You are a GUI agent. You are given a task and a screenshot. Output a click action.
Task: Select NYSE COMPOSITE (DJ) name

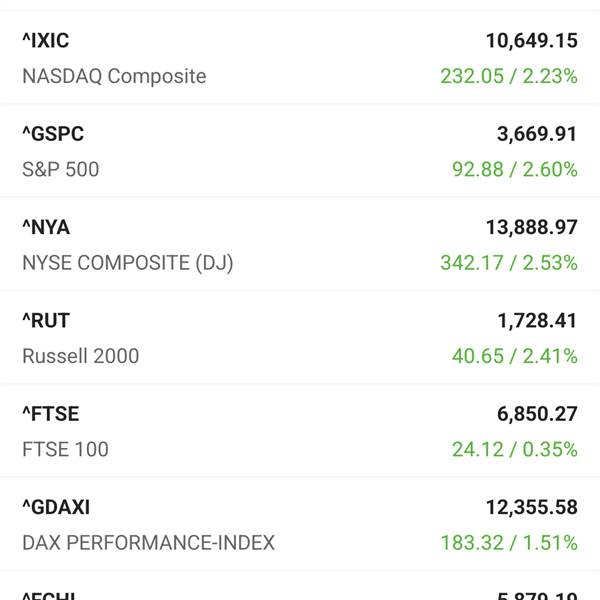(x=128, y=263)
